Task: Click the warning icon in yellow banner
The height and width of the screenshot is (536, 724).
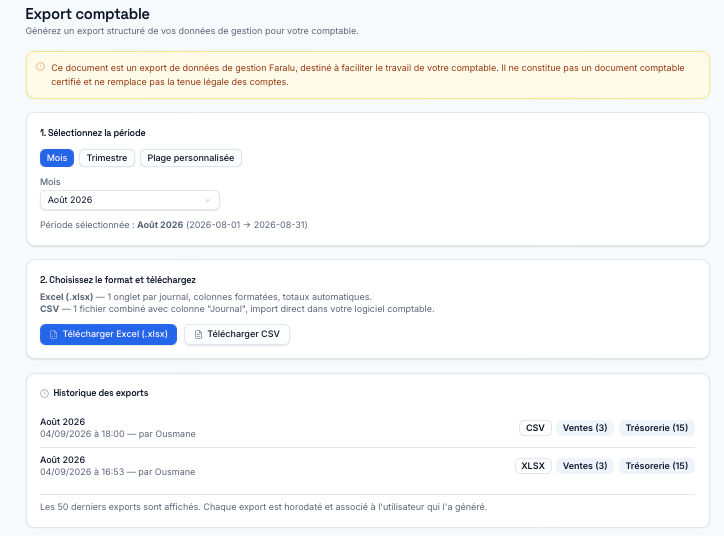Action: (x=41, y=67)
